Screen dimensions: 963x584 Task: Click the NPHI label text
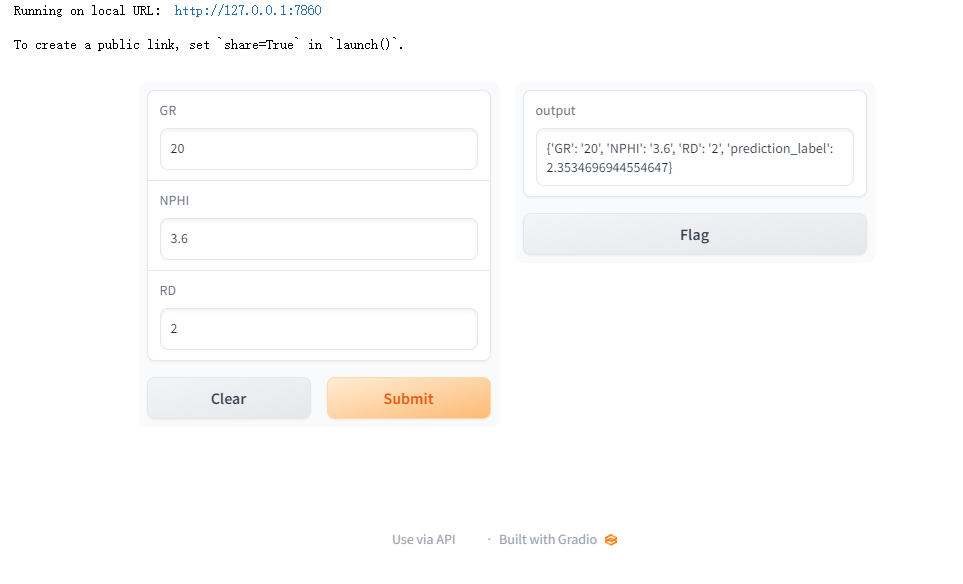[174, 201]
